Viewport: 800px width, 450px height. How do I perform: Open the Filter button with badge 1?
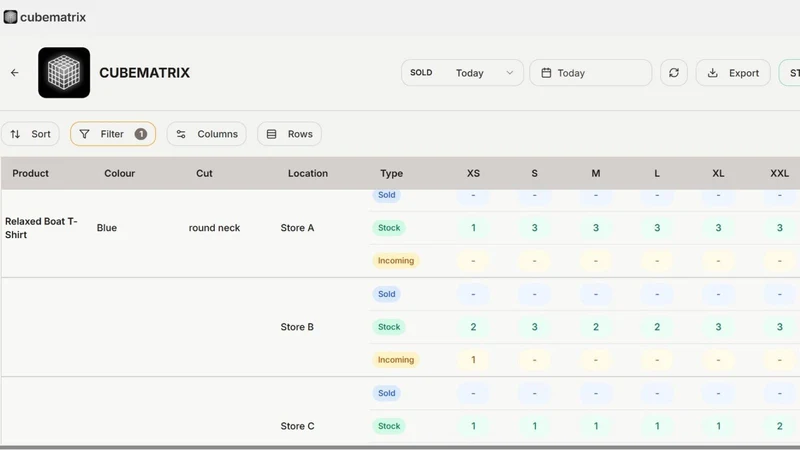click(113, 134)
